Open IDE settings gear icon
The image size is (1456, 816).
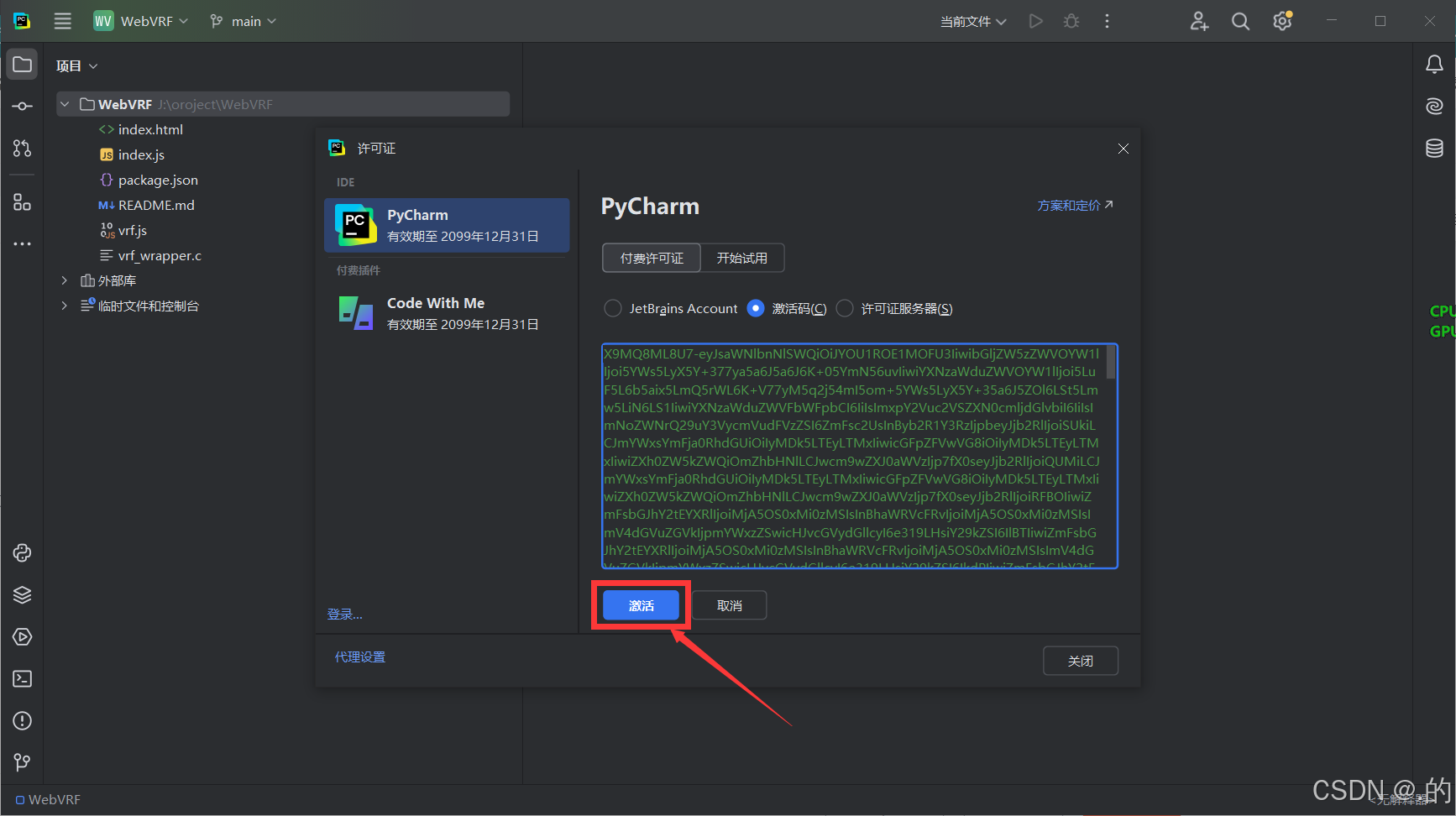click(1282, 21)
